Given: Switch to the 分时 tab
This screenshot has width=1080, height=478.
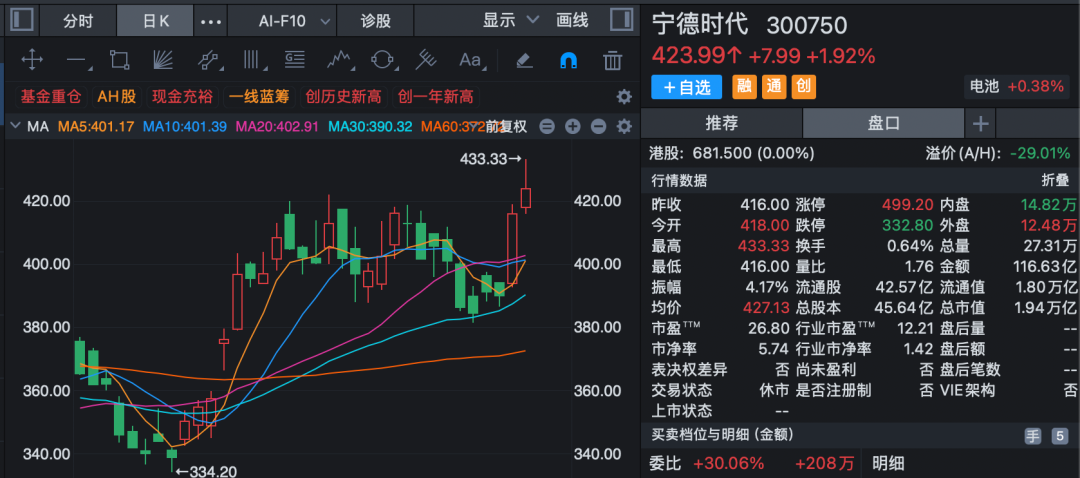Looking at the screenshot, I should (77, 20).
